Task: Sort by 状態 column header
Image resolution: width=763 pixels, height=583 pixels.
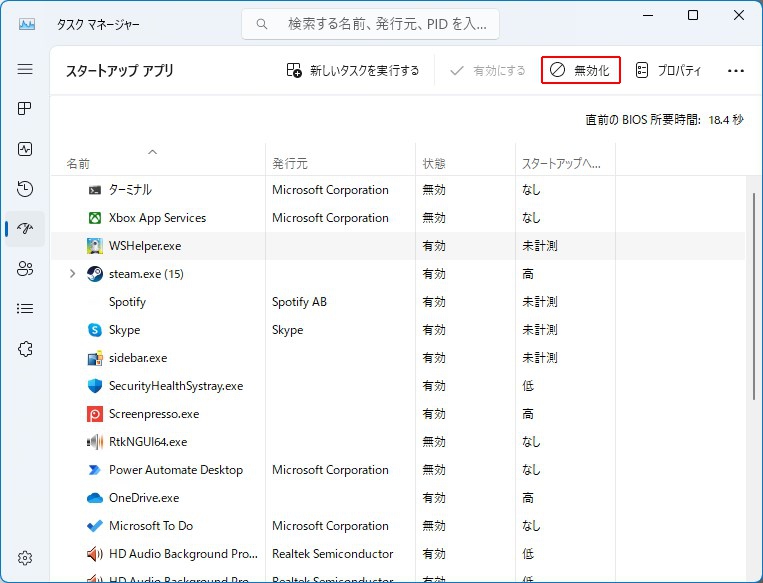Action: click(434, 163)
